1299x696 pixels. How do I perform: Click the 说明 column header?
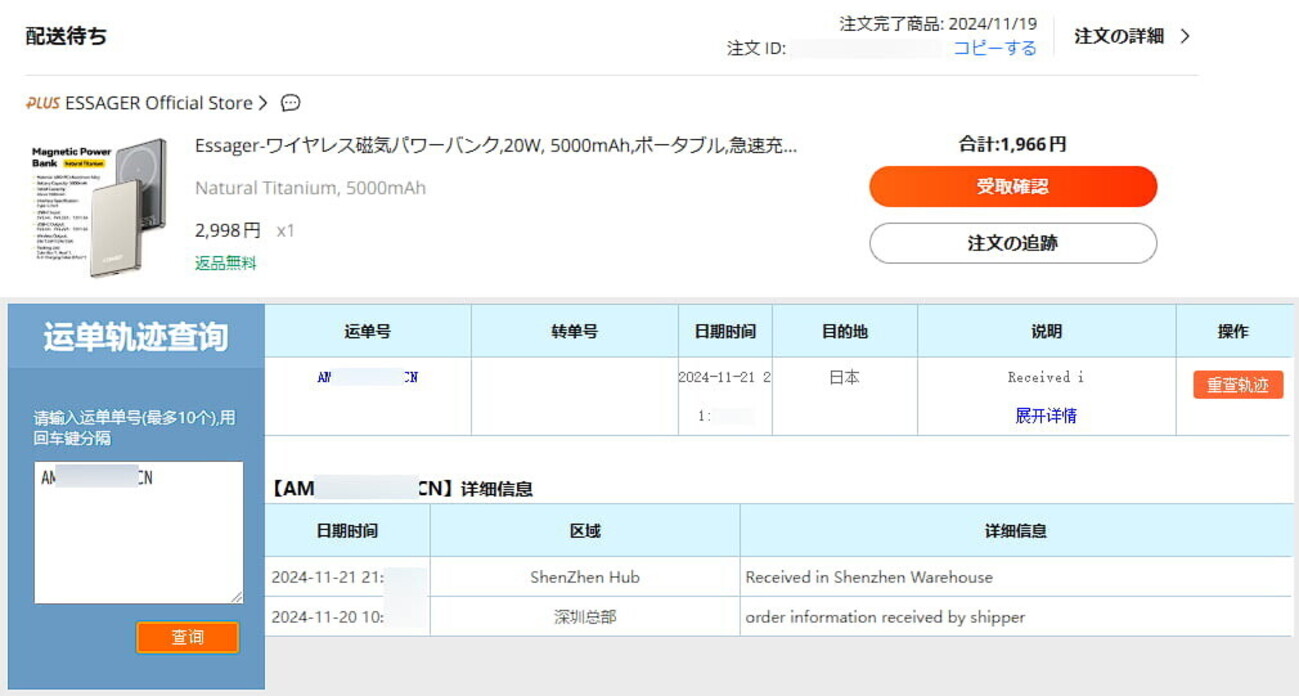1046,331
